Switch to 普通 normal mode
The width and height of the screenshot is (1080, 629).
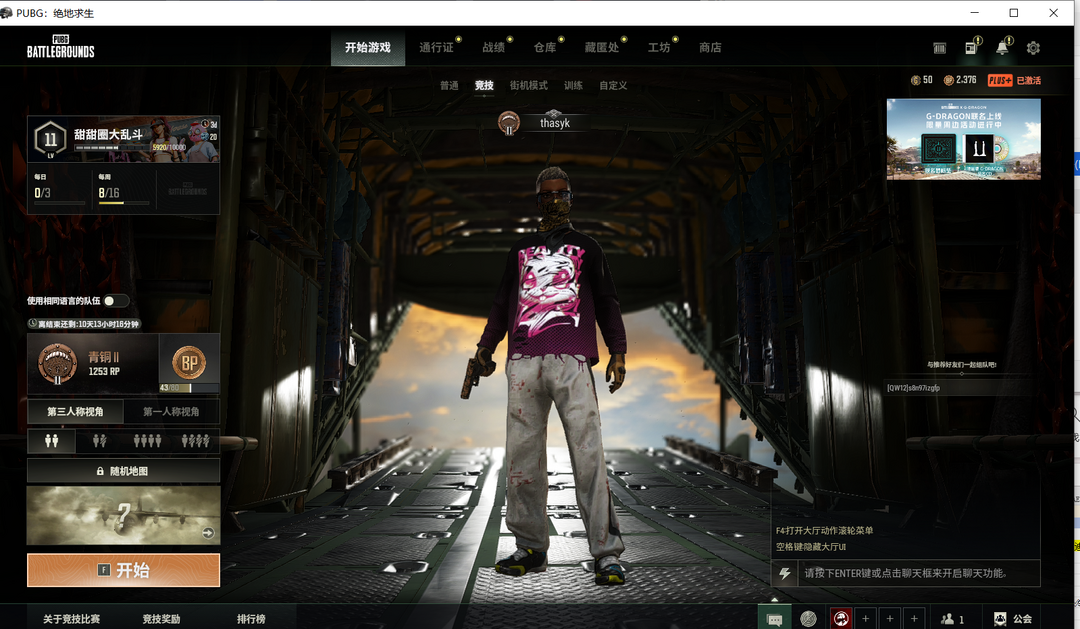(x=449, y=85)
